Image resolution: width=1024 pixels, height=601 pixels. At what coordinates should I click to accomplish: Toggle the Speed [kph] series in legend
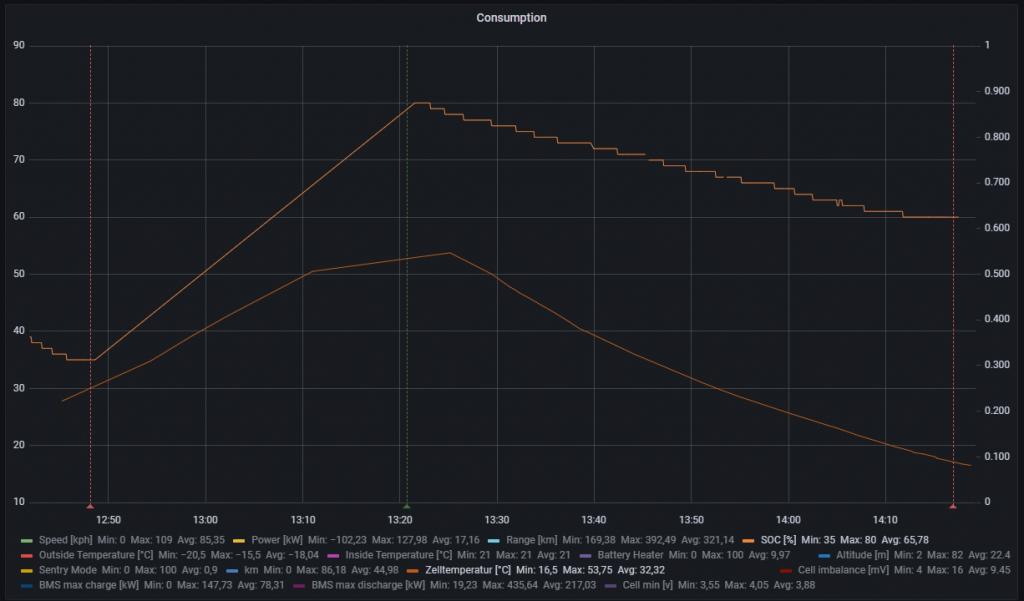pos(65,540)
